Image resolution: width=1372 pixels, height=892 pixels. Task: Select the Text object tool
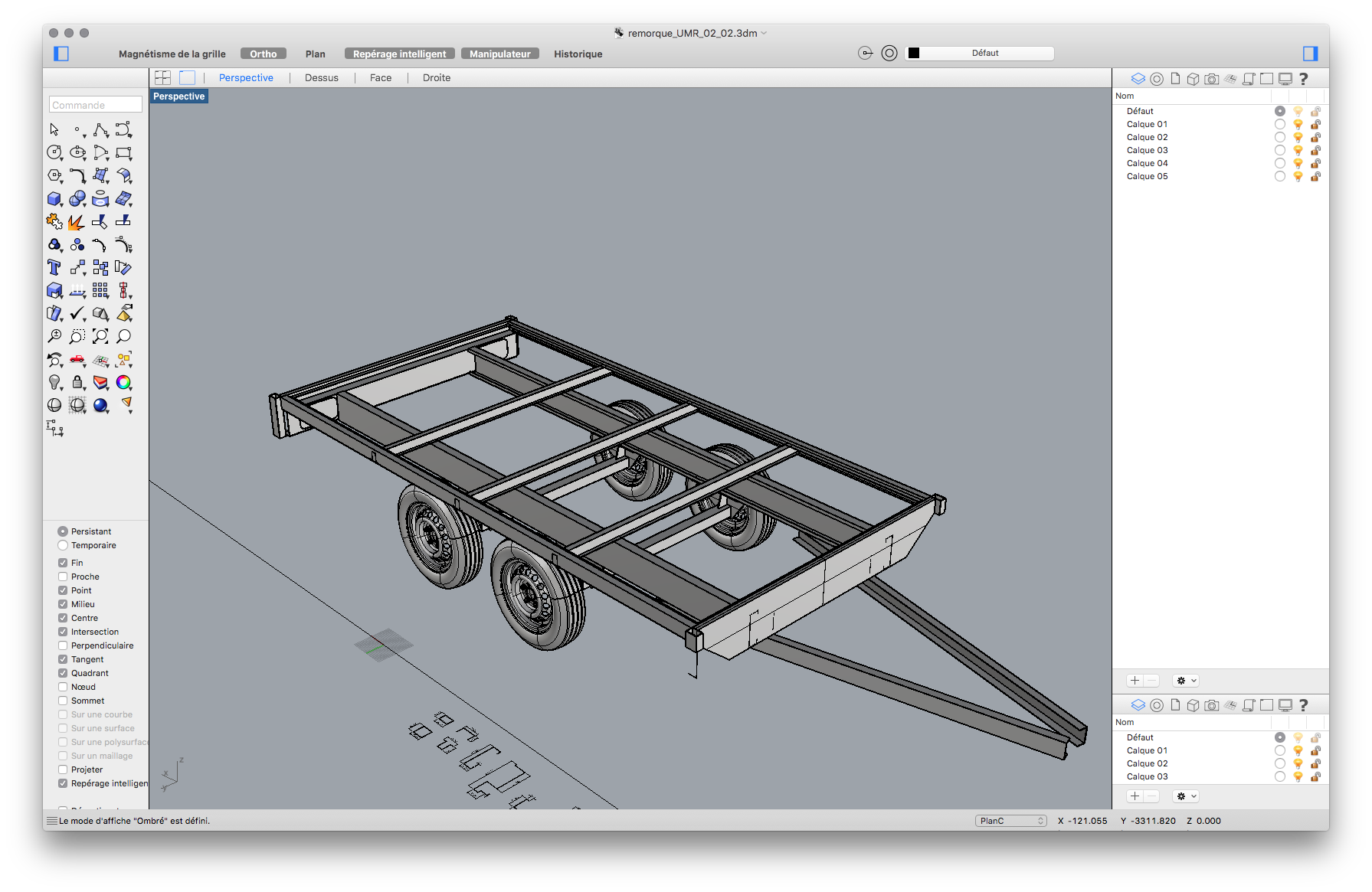click(54, 267)
